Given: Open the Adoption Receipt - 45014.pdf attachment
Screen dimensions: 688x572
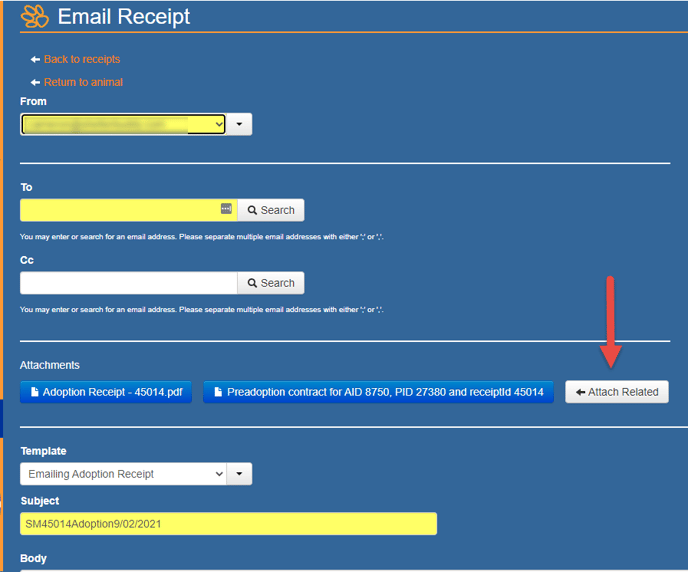Looking at the screenshot, I should click(112, 392).
